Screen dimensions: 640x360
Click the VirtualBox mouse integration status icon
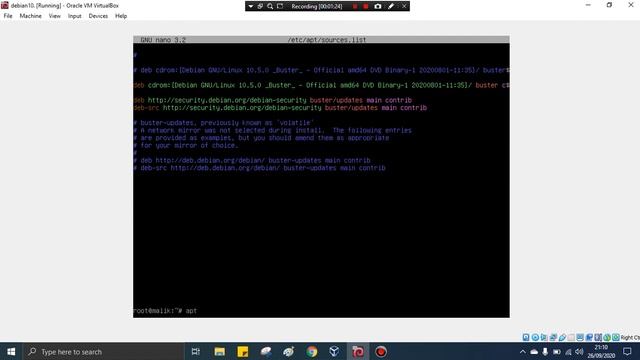click(x=607, y=337)
